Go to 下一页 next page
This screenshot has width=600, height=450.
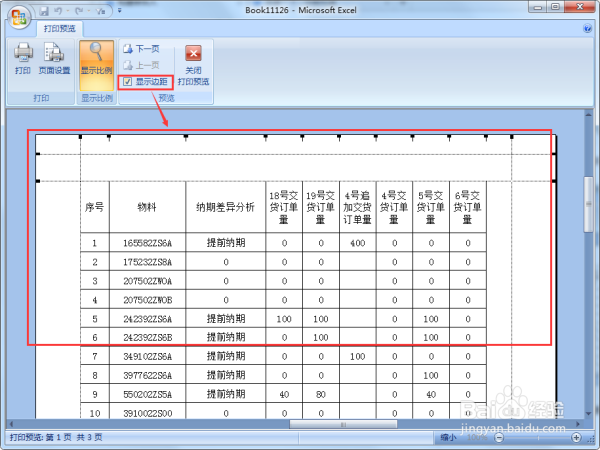click(x=141, y=49)
